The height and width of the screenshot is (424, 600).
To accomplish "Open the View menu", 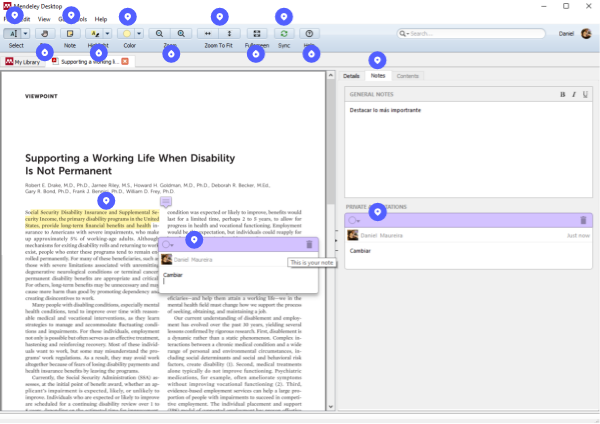I will [x=44, y=19].
